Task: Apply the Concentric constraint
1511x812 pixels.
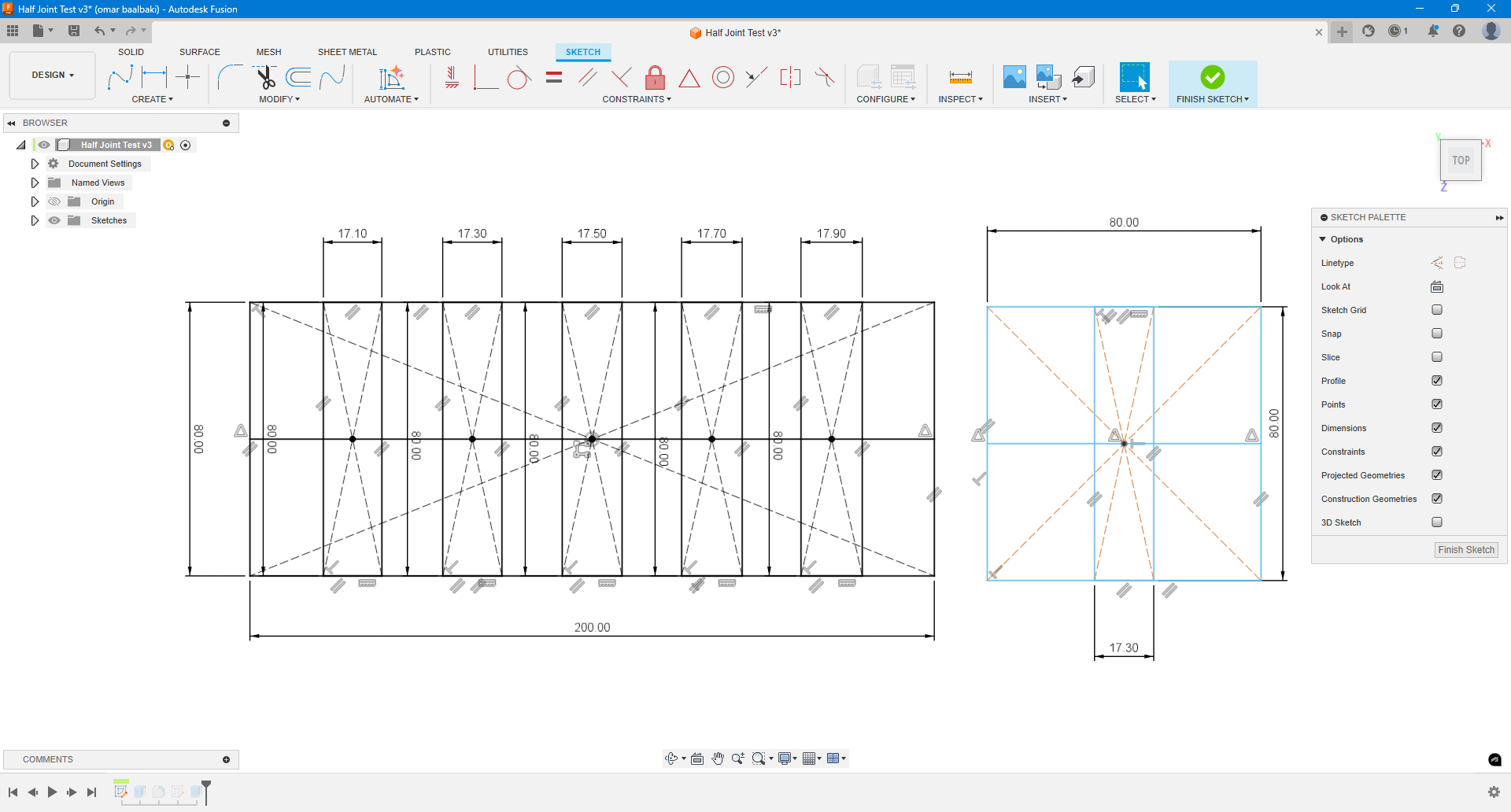Action: point(723,77)
